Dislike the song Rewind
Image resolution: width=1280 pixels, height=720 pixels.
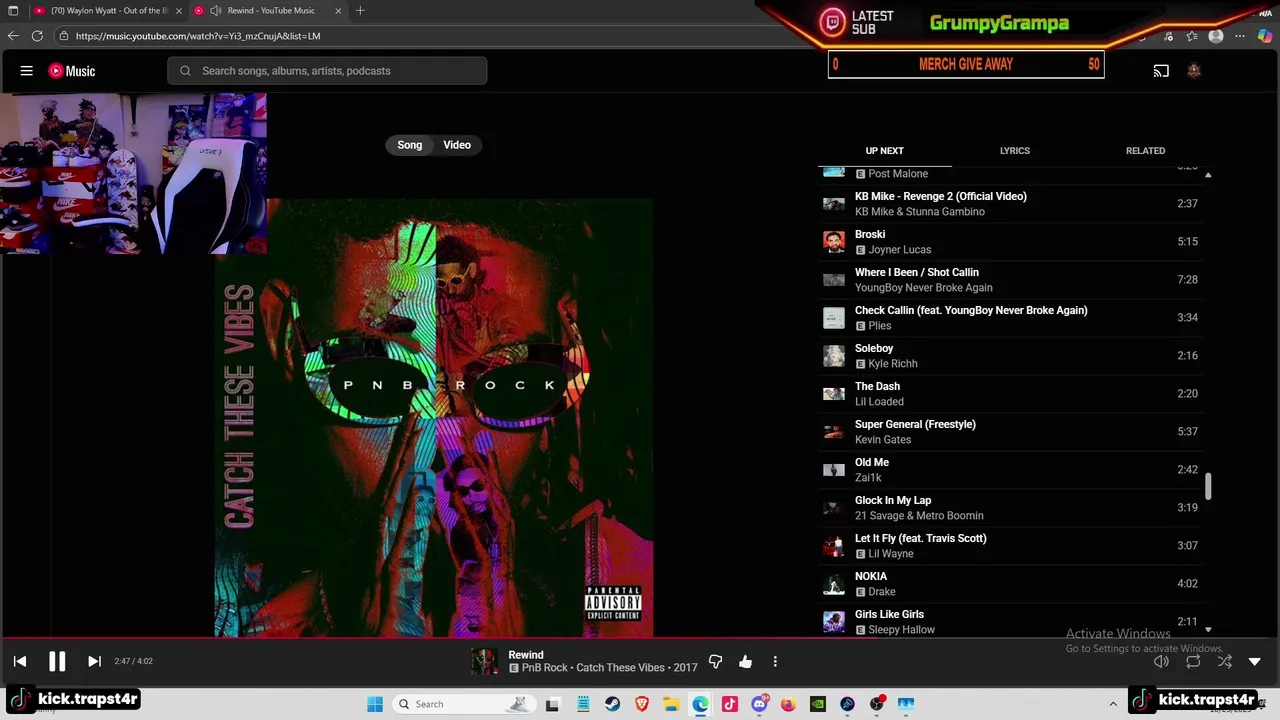coord(715,661)
